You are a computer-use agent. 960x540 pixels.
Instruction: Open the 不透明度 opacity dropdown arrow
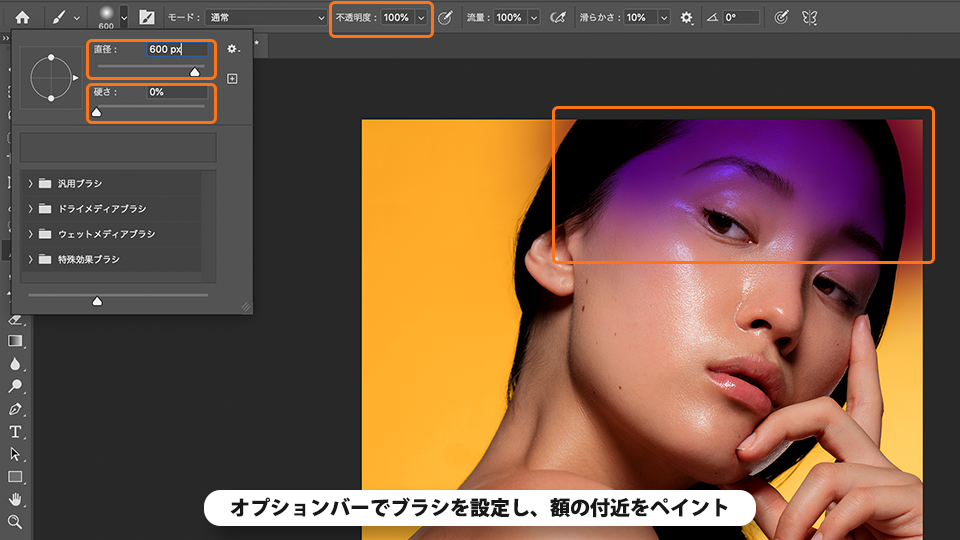[x=421, y=18]
